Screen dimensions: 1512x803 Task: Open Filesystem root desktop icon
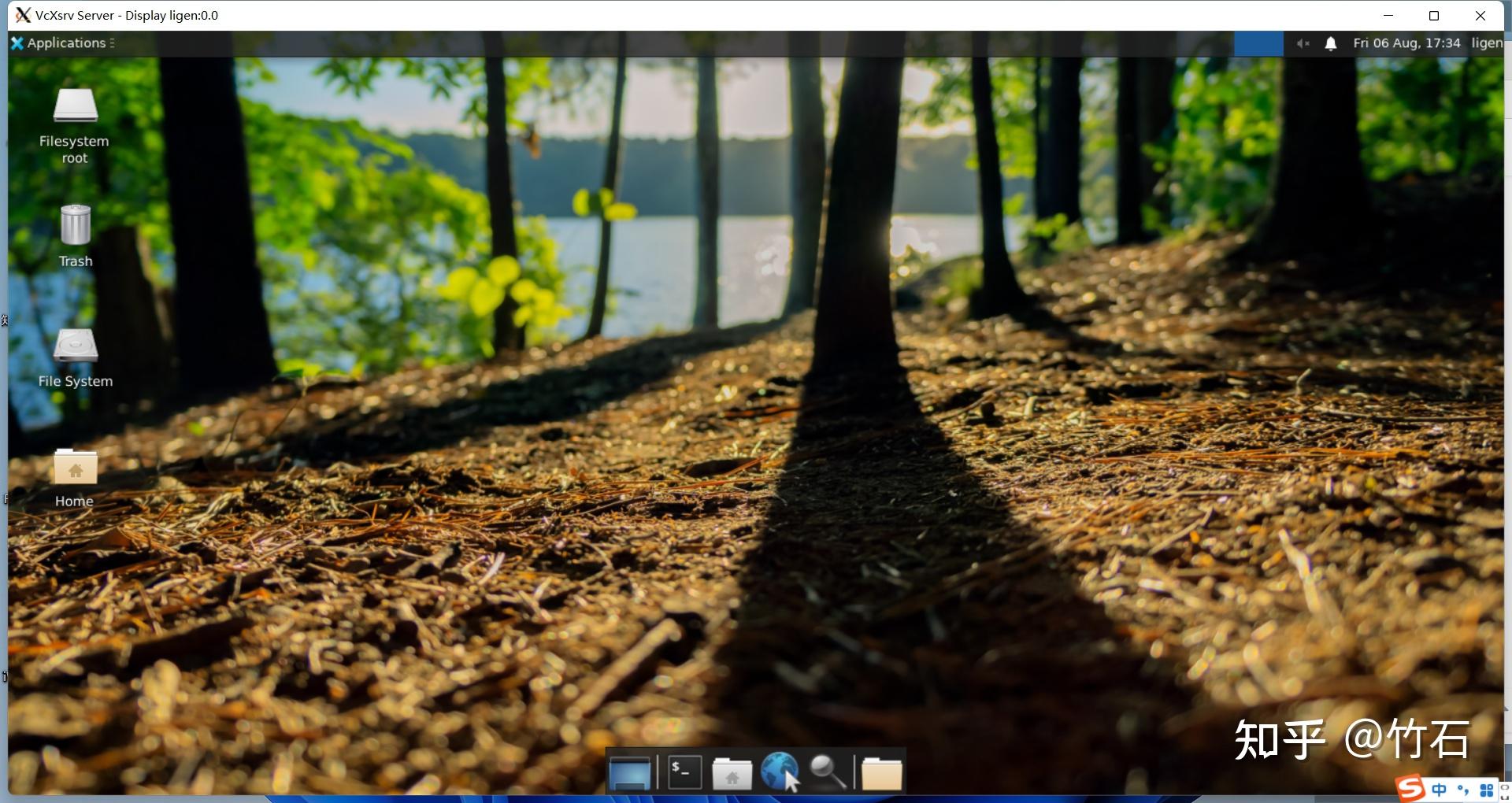pyautogui.click(x=75, y=126)
